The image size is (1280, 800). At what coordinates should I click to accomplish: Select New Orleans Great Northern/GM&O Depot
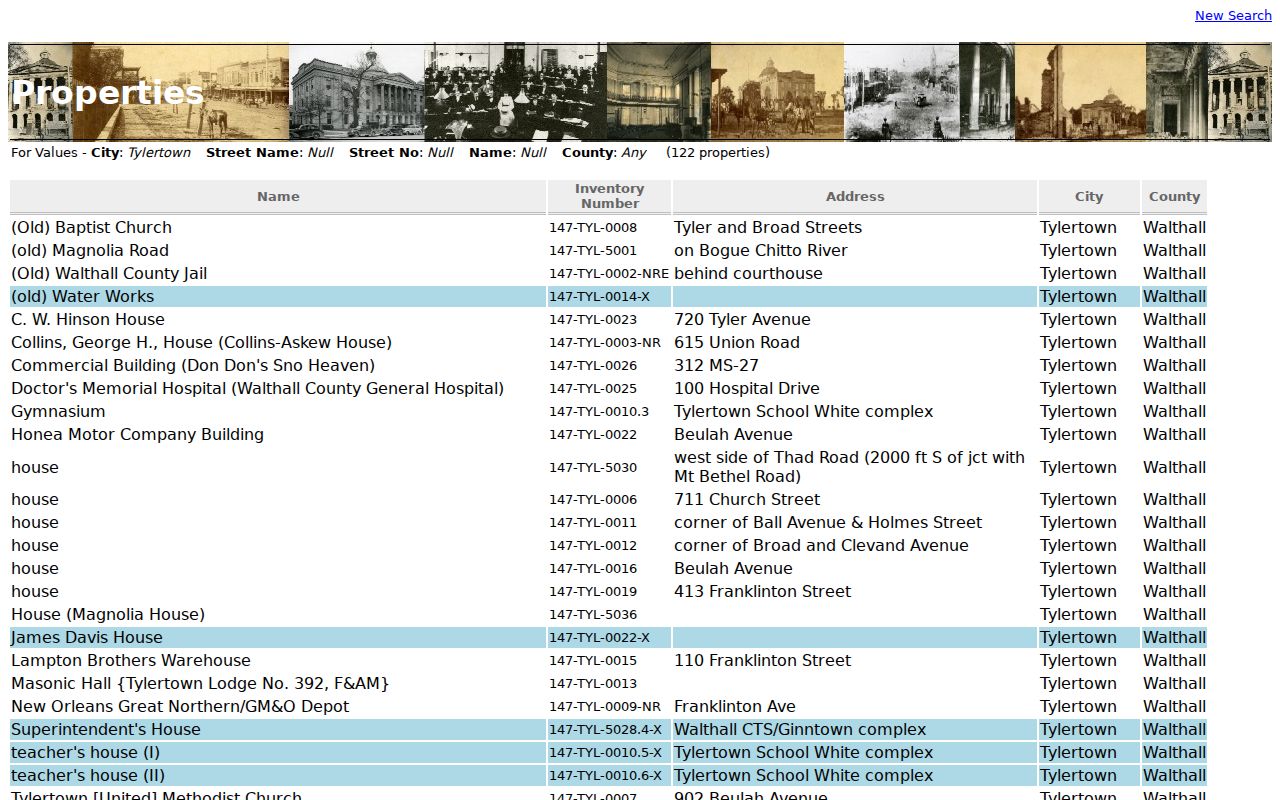pos(180,706)
